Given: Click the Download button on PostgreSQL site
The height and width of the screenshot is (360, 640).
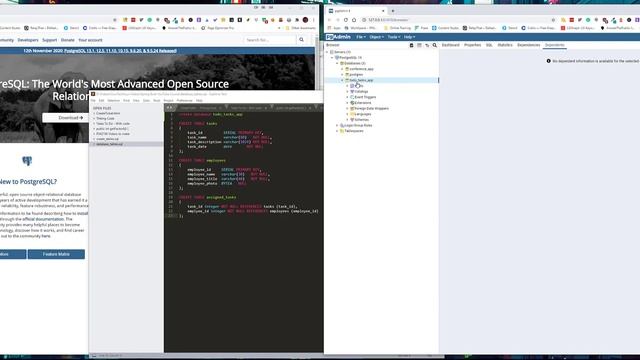Looking at the screenshot, I should point(66,118).
